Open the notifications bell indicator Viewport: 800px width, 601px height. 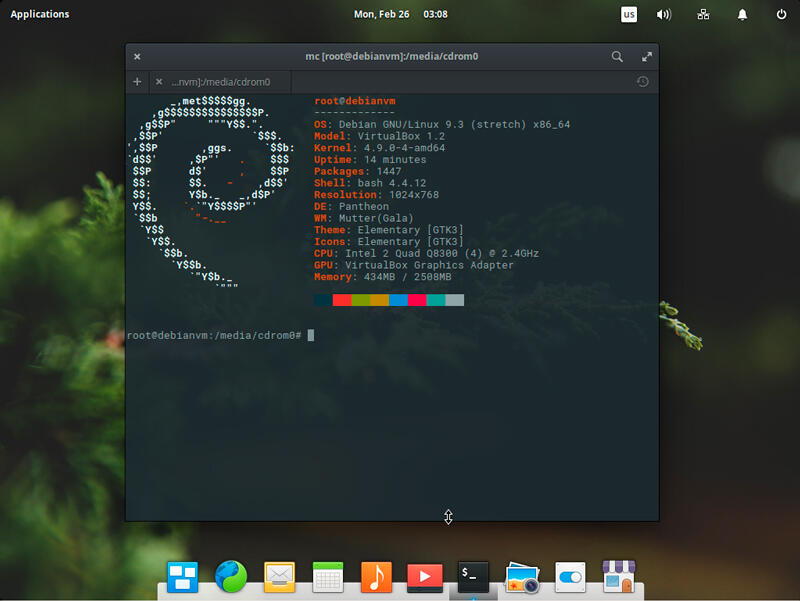[742, 14]
